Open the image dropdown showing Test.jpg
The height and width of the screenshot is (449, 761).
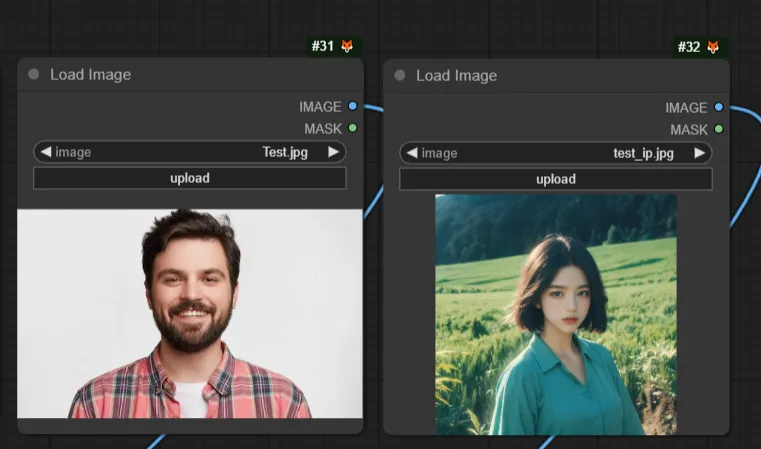click(190, 152)
